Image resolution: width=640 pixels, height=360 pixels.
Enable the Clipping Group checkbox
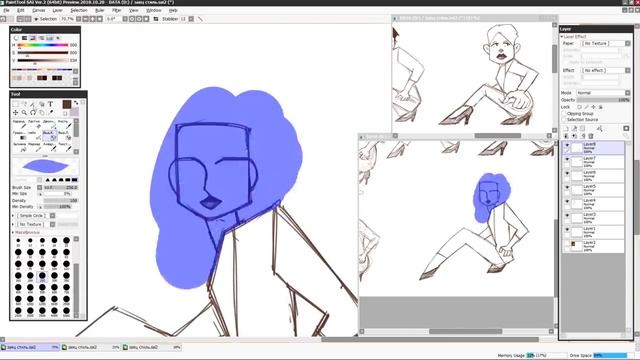pyautogui.click(x=564, y=113)
